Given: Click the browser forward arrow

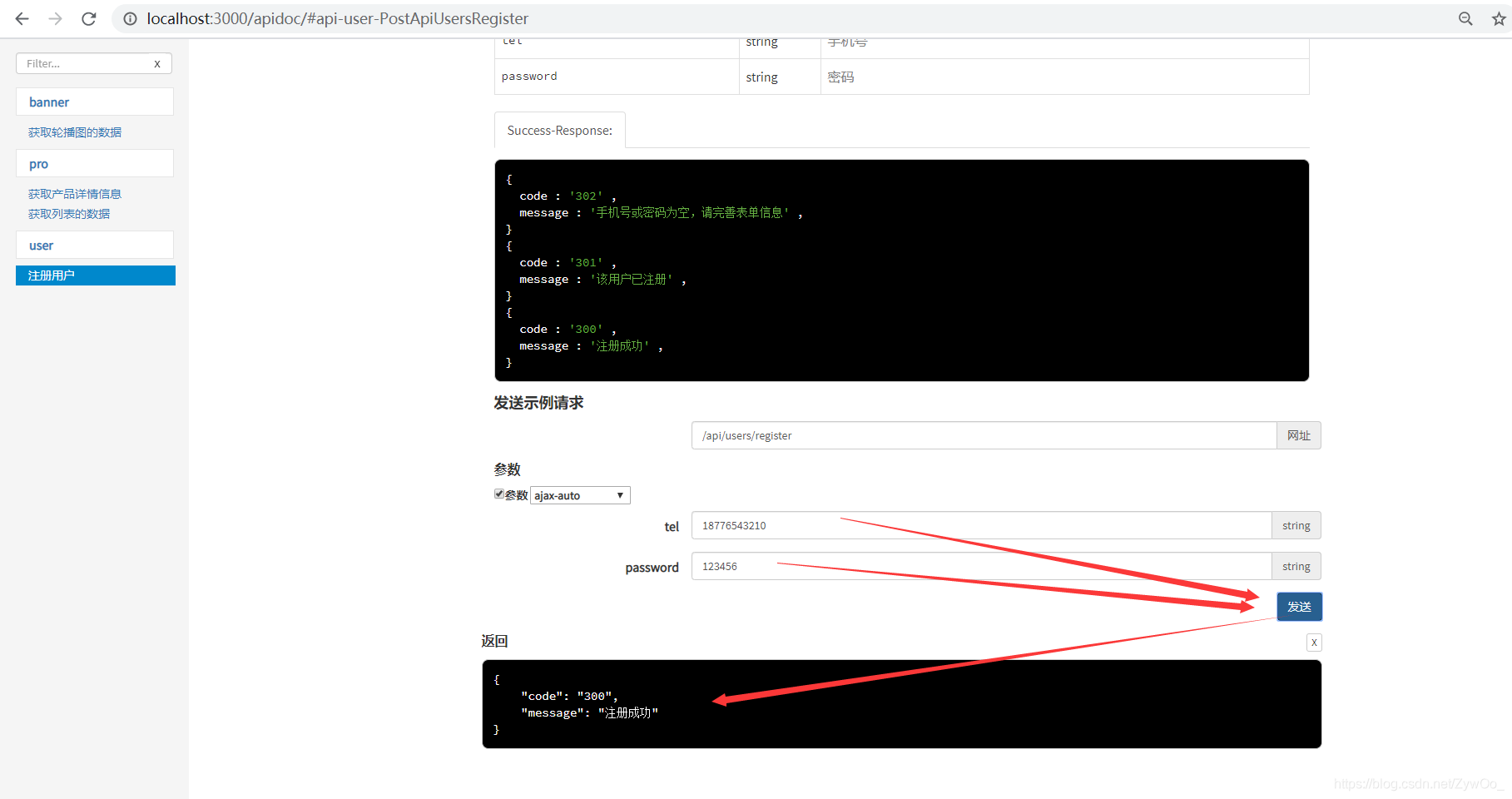Looking at the screenshot, I should [56, 18].
